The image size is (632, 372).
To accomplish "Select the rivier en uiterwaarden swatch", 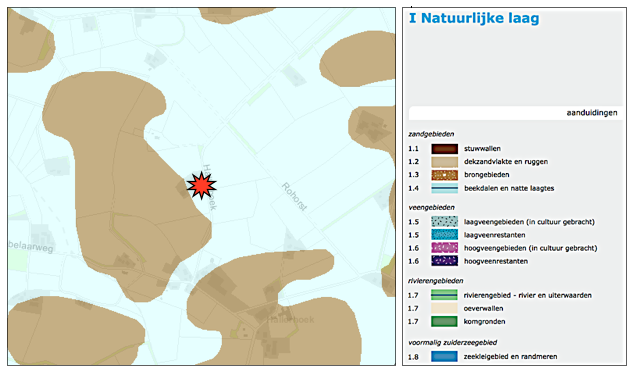I will click(445, 295).
